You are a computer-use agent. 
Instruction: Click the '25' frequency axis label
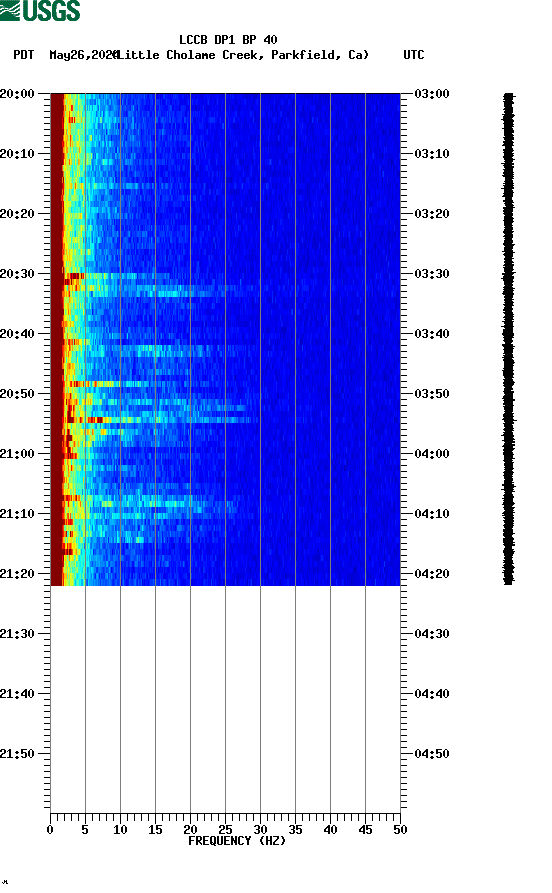click(x=225, y=830)
